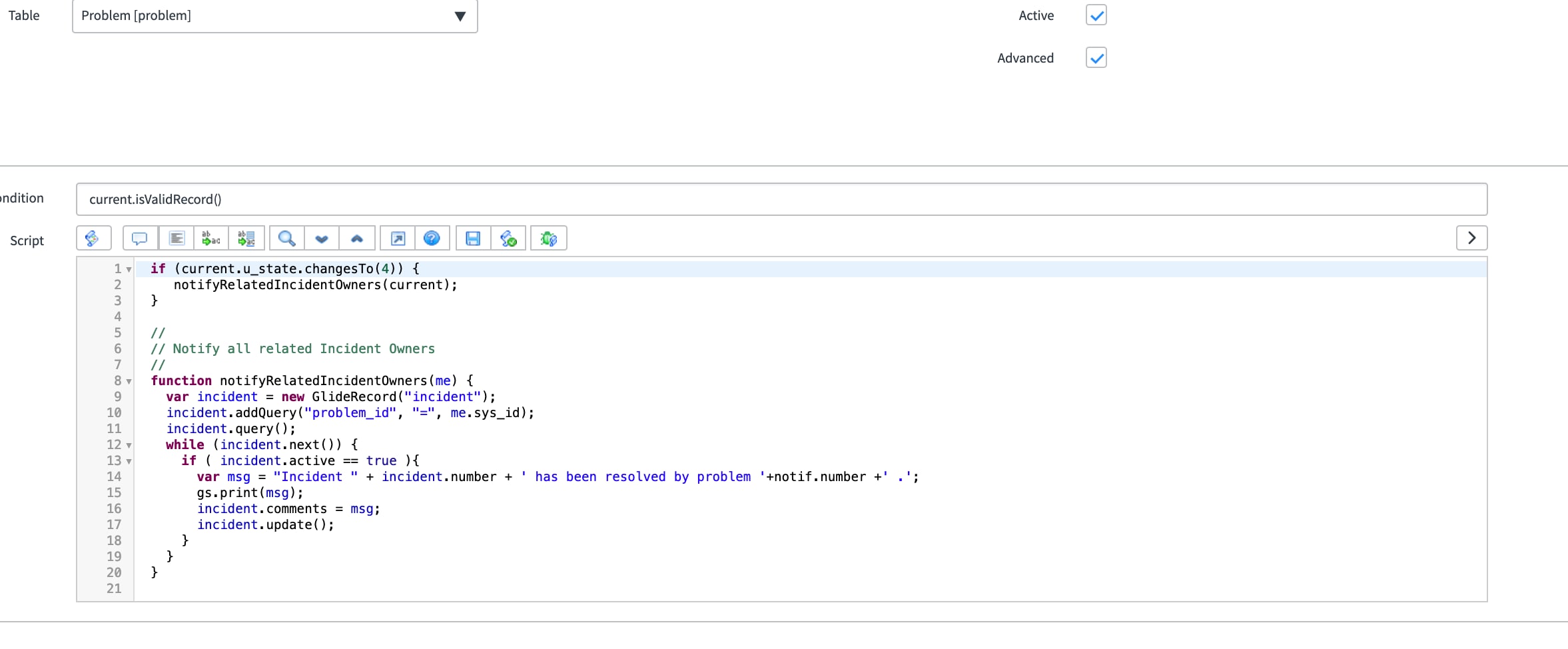Click the 'function' keyword on line 8
This screenshot has height=649, width=1568.
pyautogui.click(x=181, y=380)
